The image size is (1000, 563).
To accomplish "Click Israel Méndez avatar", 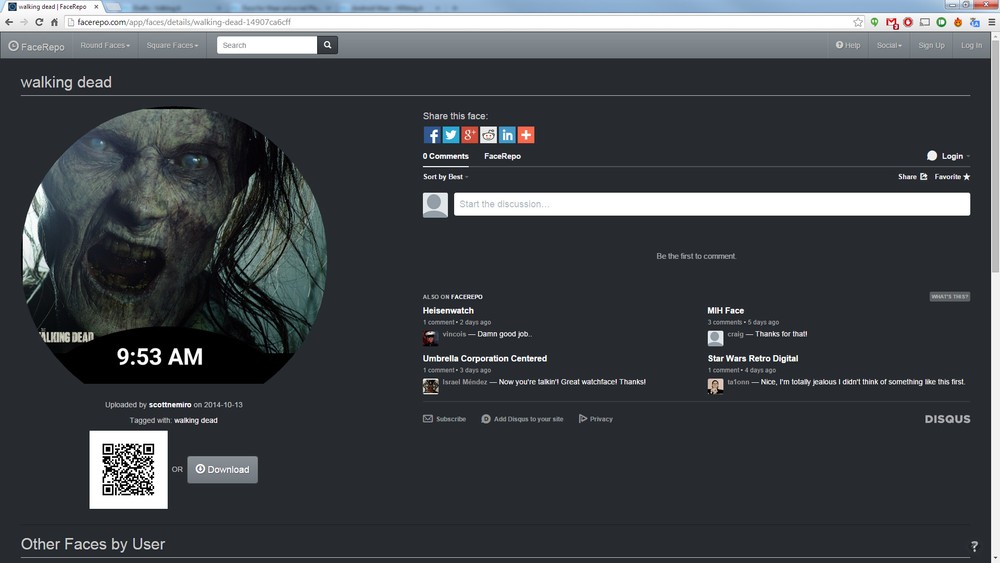I will pyautogui.click(x=430, y=386).
